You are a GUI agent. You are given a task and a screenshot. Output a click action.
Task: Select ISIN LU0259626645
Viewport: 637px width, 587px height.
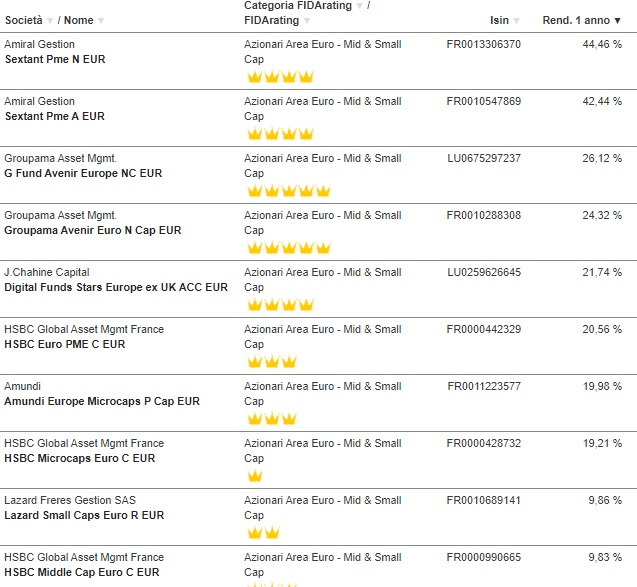pyautogui.click(x=484, y=272)
